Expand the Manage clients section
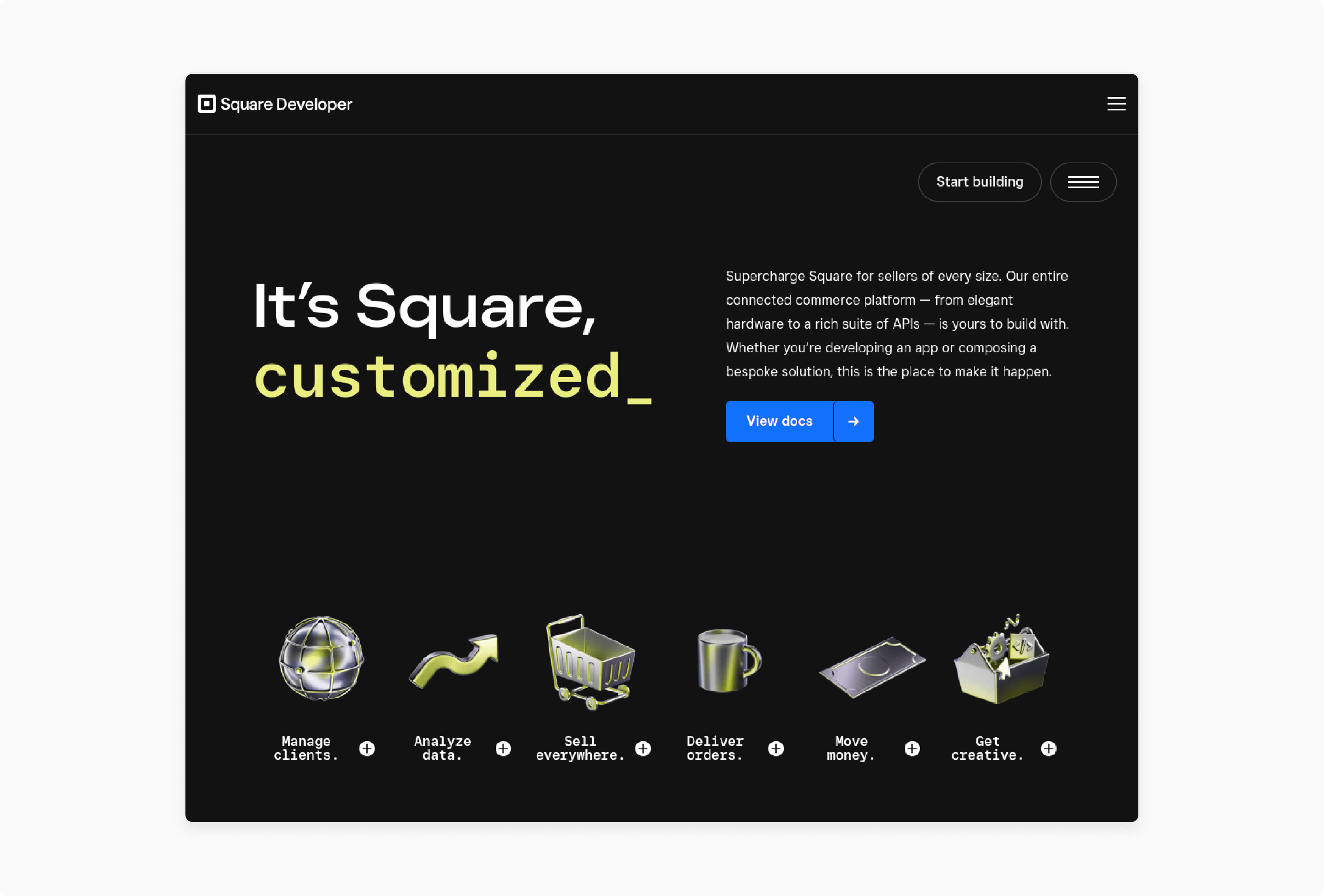Image resolution: width=1324 pixels, height=896 pixels. (x=367, y=748)
